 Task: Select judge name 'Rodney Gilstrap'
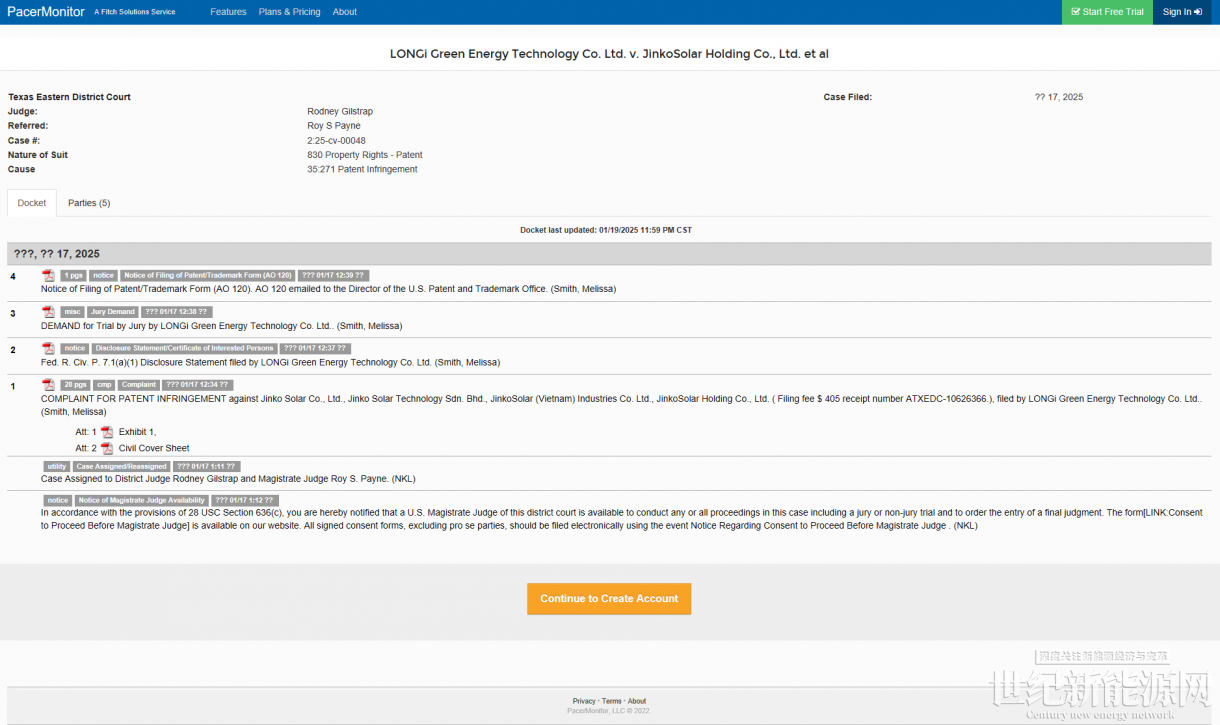(340, 111)
